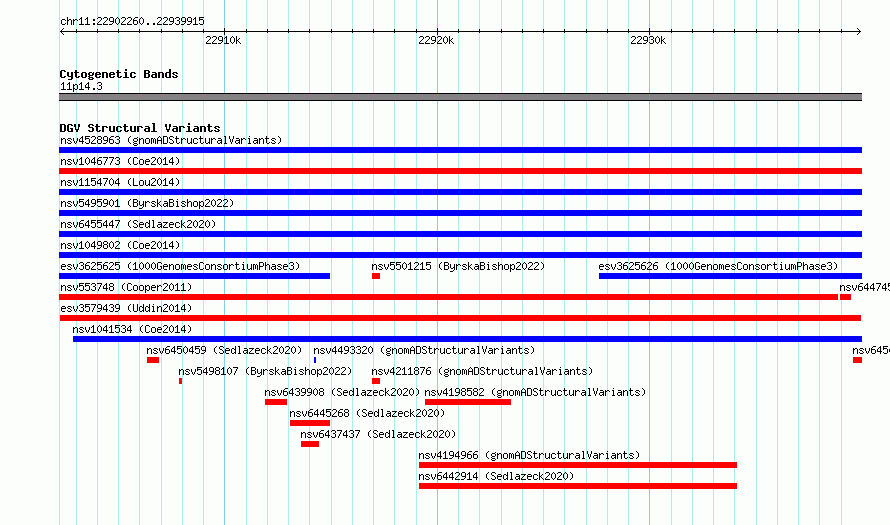Click the 22930k ruler position
The height and width of the screenshot is (525, 890).
point(648,40)
